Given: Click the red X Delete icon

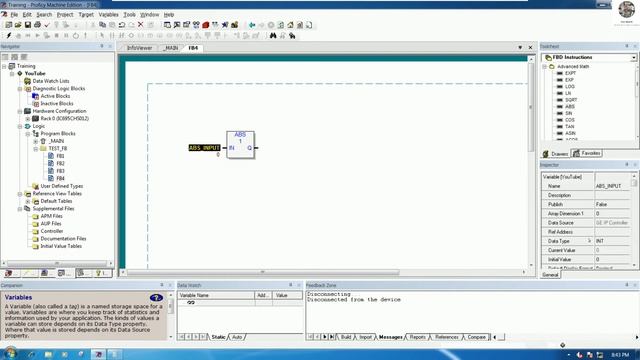Looking at the screenshot, I should point(140,25).
